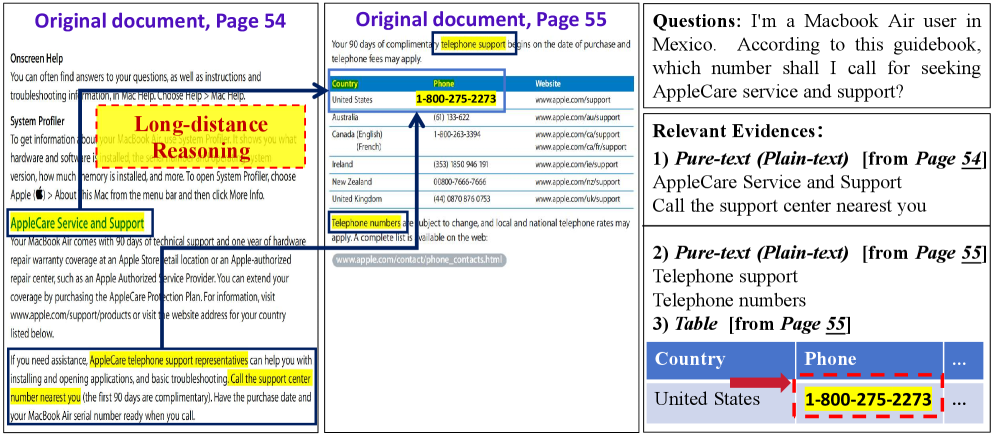Click the 'Original document, Page 54' title
Screen dimensions: 996x436
click(x=160, y=21)
